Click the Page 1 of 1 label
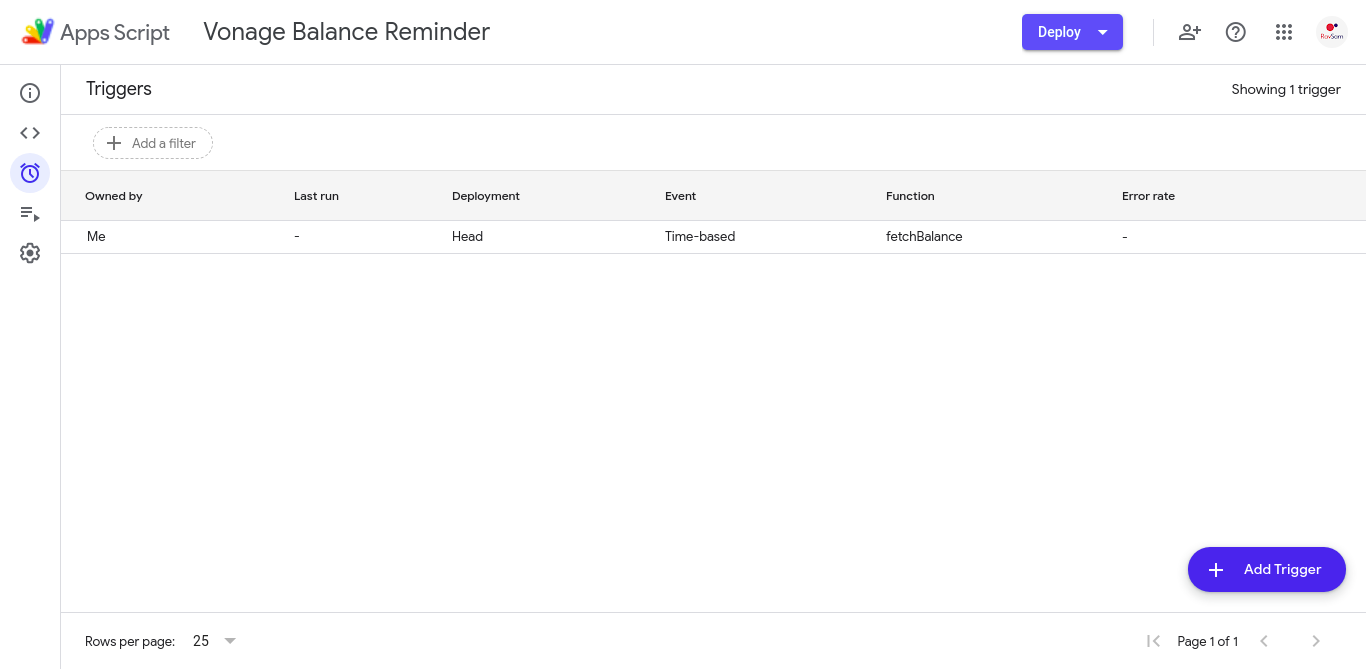Viewport: 1366px width, 669px height. pyautogui.click(x=1208, y=641)
